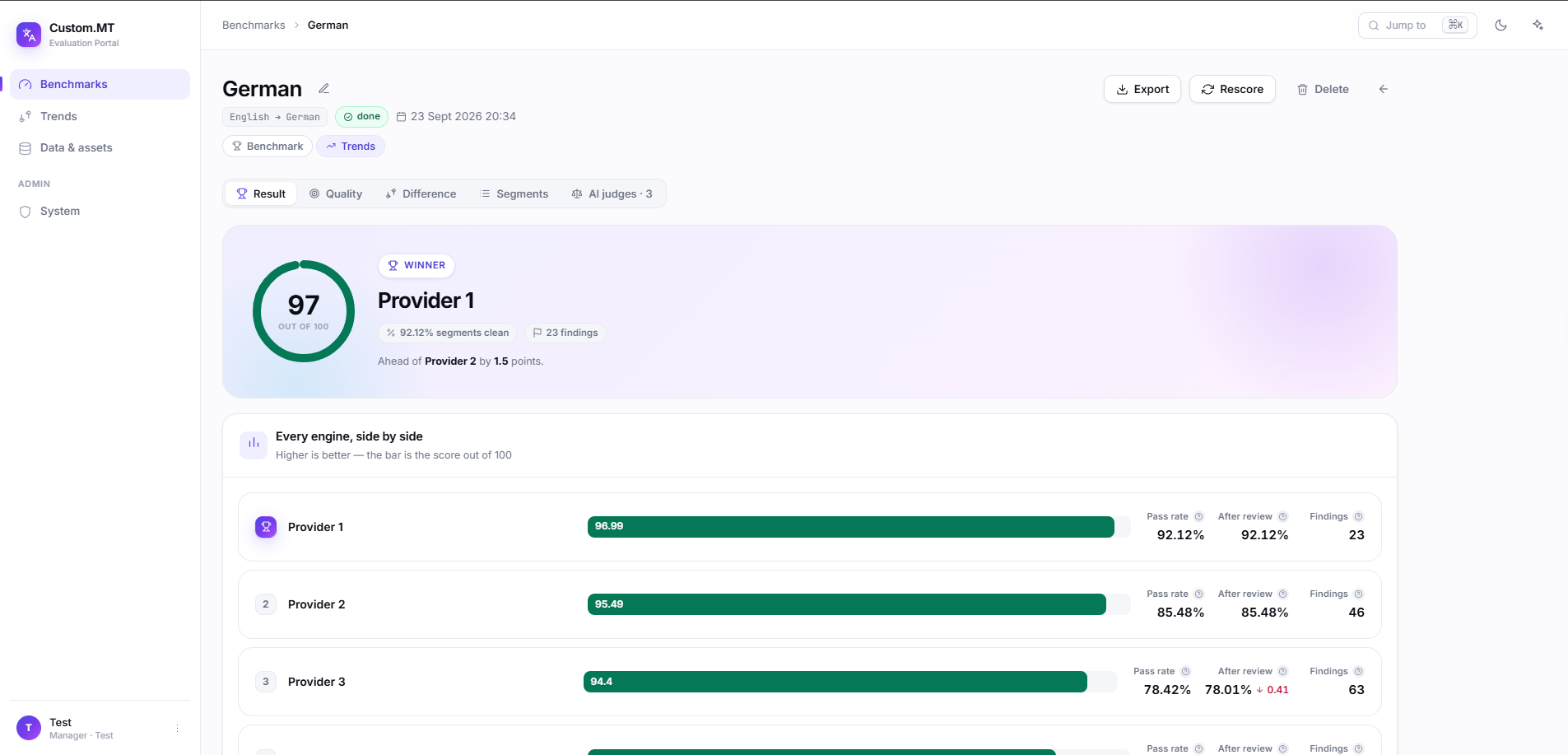Click the Findings help icon for Provider 1
Viewport: 1568px width, 755px height.
tap(1359, 517)
